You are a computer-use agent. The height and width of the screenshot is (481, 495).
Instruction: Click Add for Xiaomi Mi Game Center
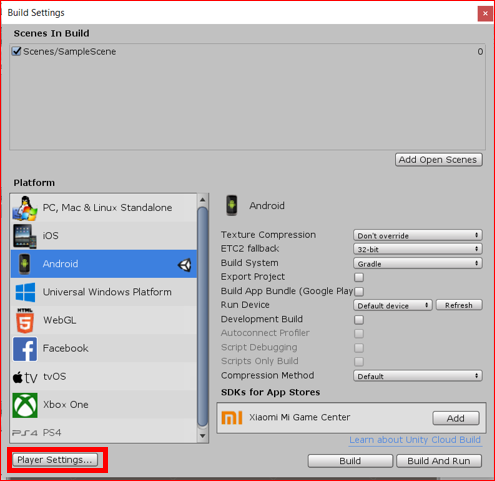456,418
